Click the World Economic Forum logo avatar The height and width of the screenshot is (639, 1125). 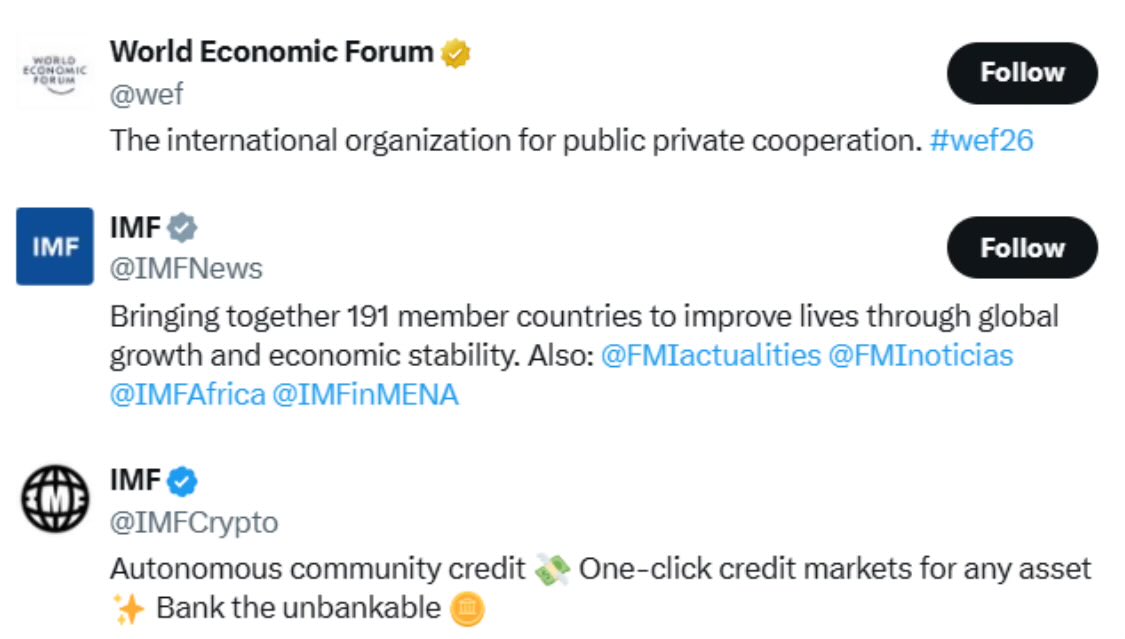54,72
